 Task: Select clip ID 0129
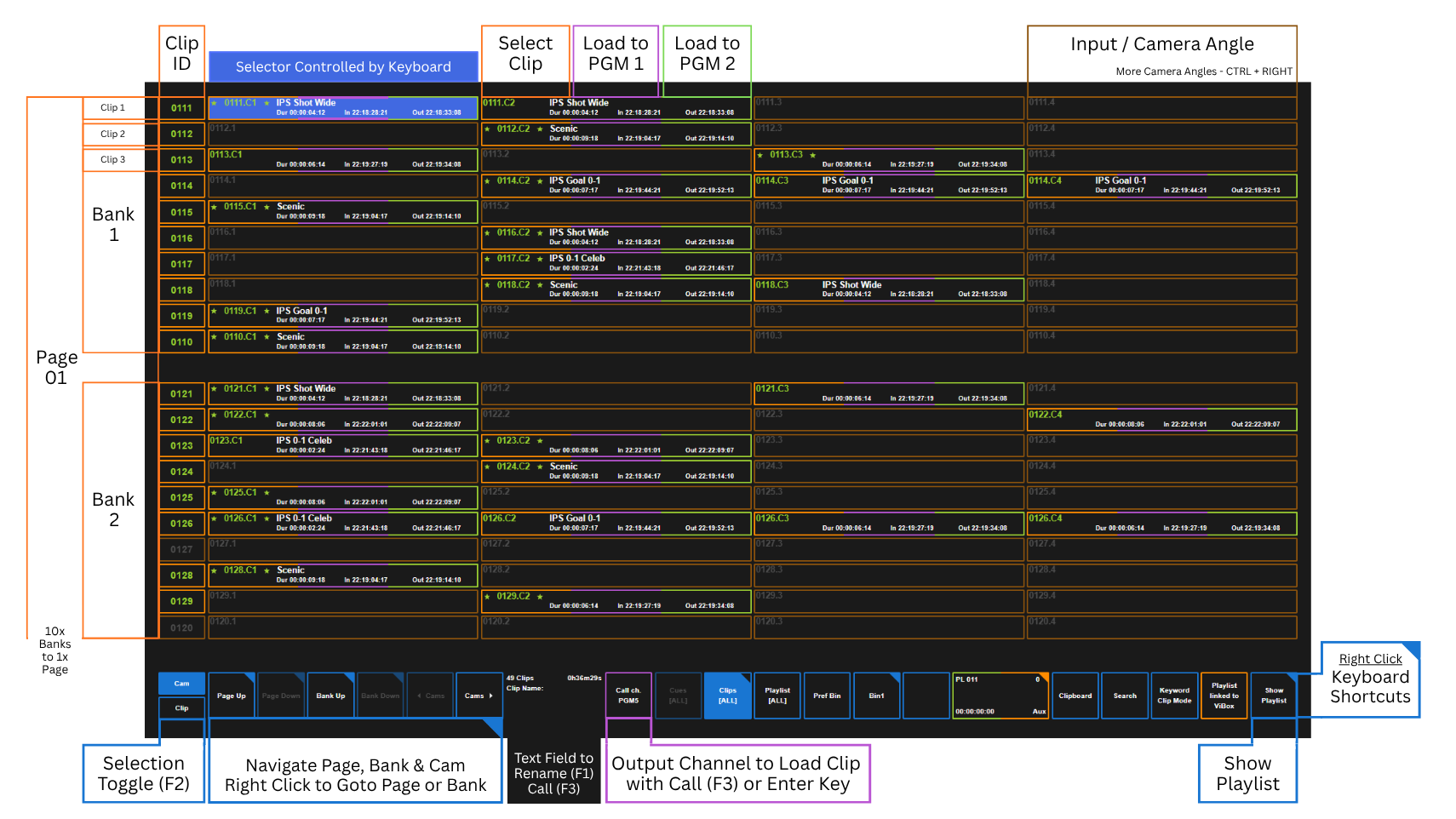[x=181, y=601]
